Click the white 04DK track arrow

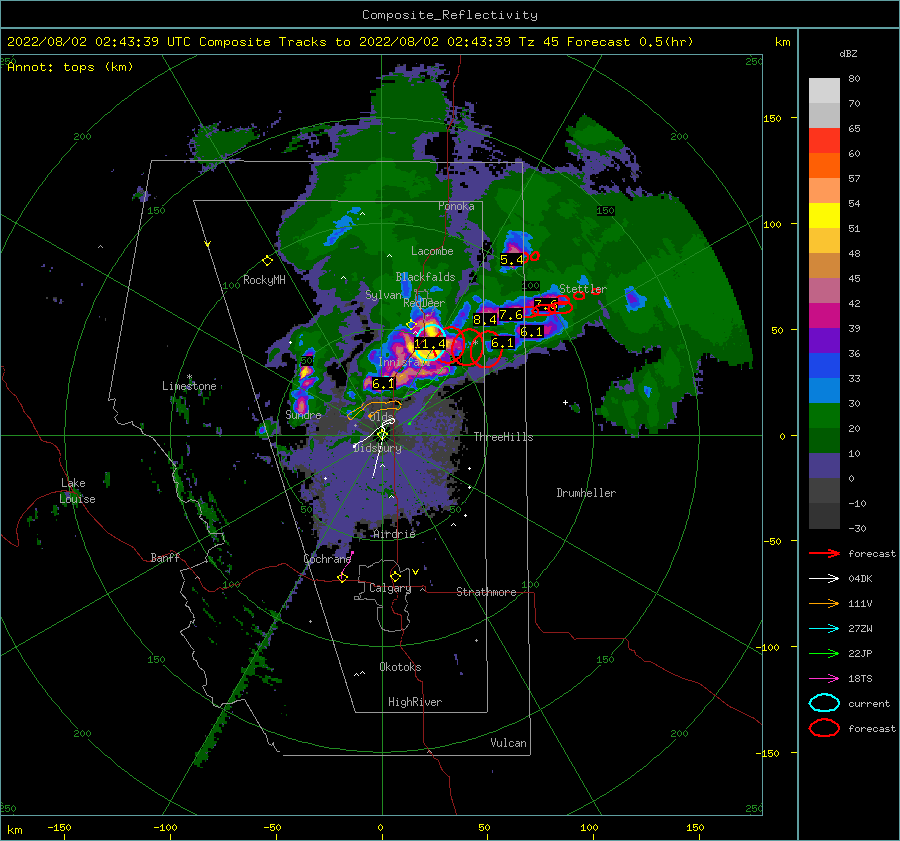click(824, 578)
